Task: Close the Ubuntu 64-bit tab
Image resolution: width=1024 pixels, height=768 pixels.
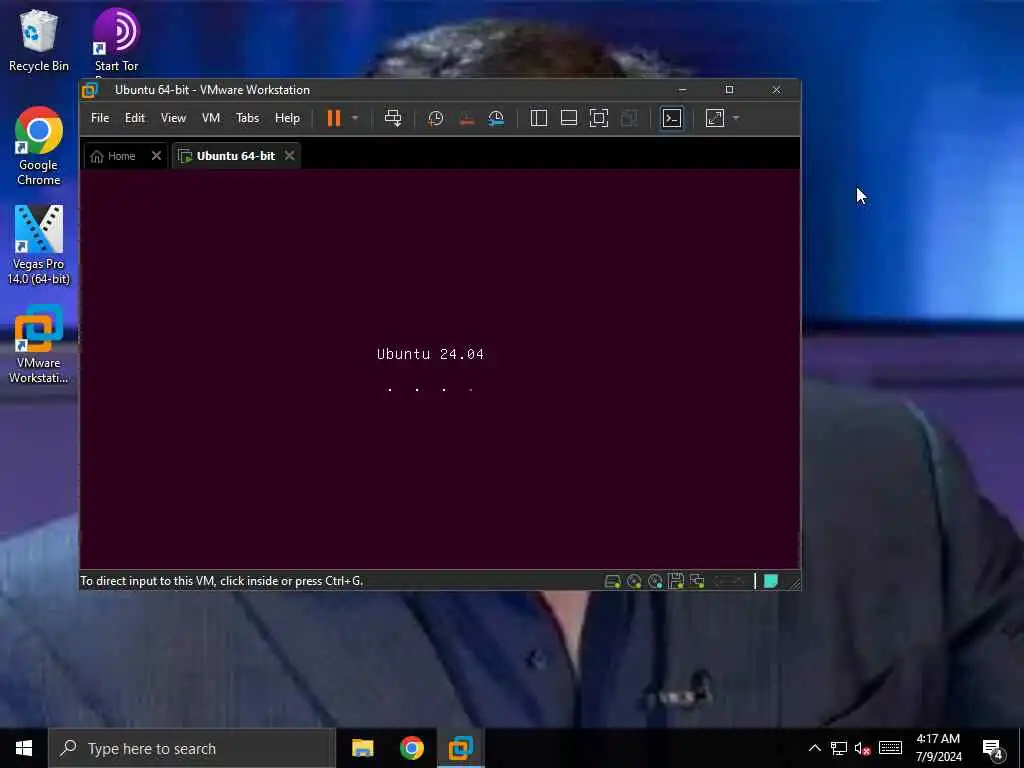Action: (x=289, y=155)
